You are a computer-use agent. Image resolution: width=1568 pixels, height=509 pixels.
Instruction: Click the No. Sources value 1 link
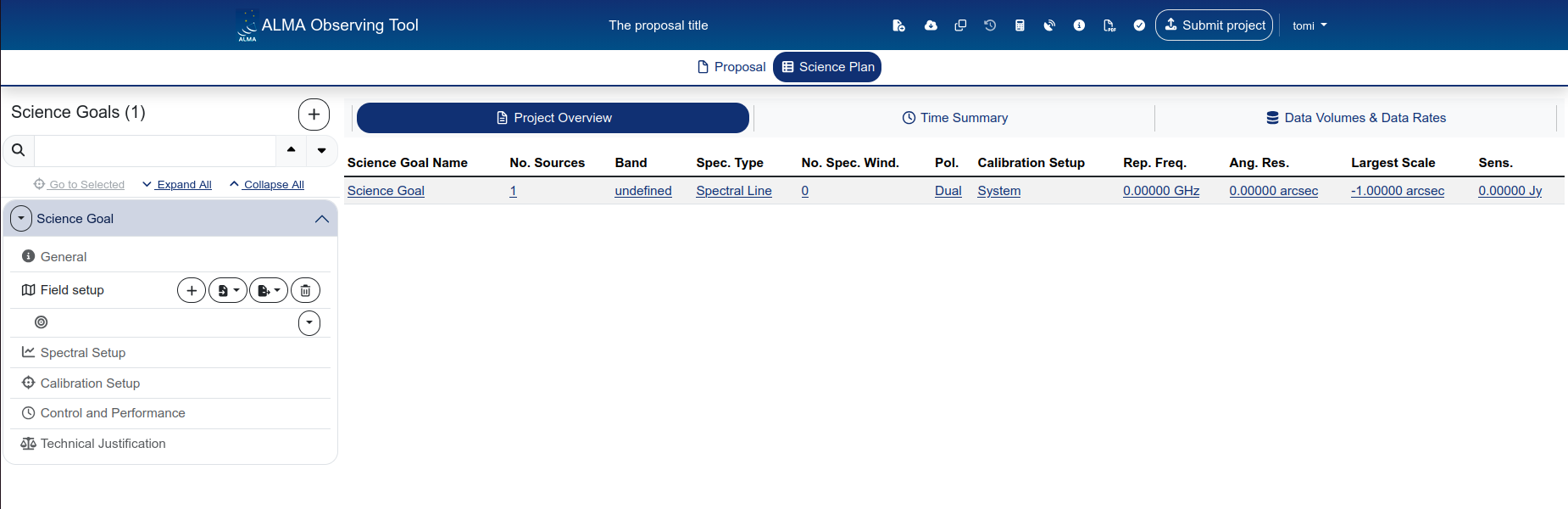click(513, 191)
